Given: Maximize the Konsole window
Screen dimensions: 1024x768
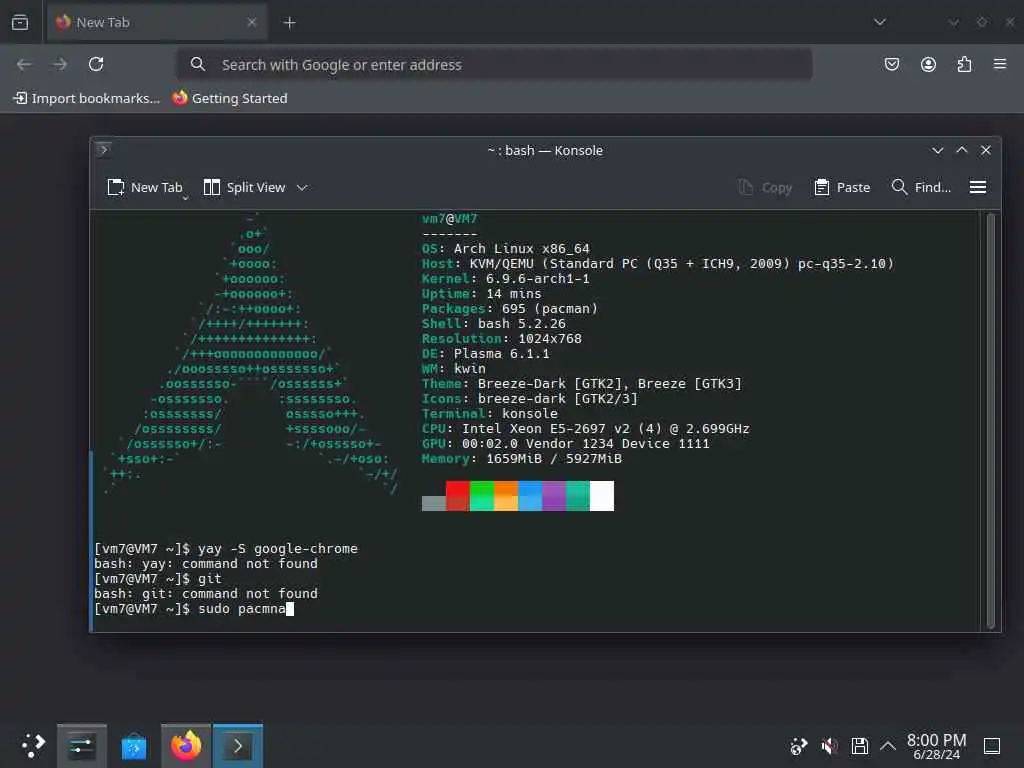Looking at the screenshot, I should [962, 150].
